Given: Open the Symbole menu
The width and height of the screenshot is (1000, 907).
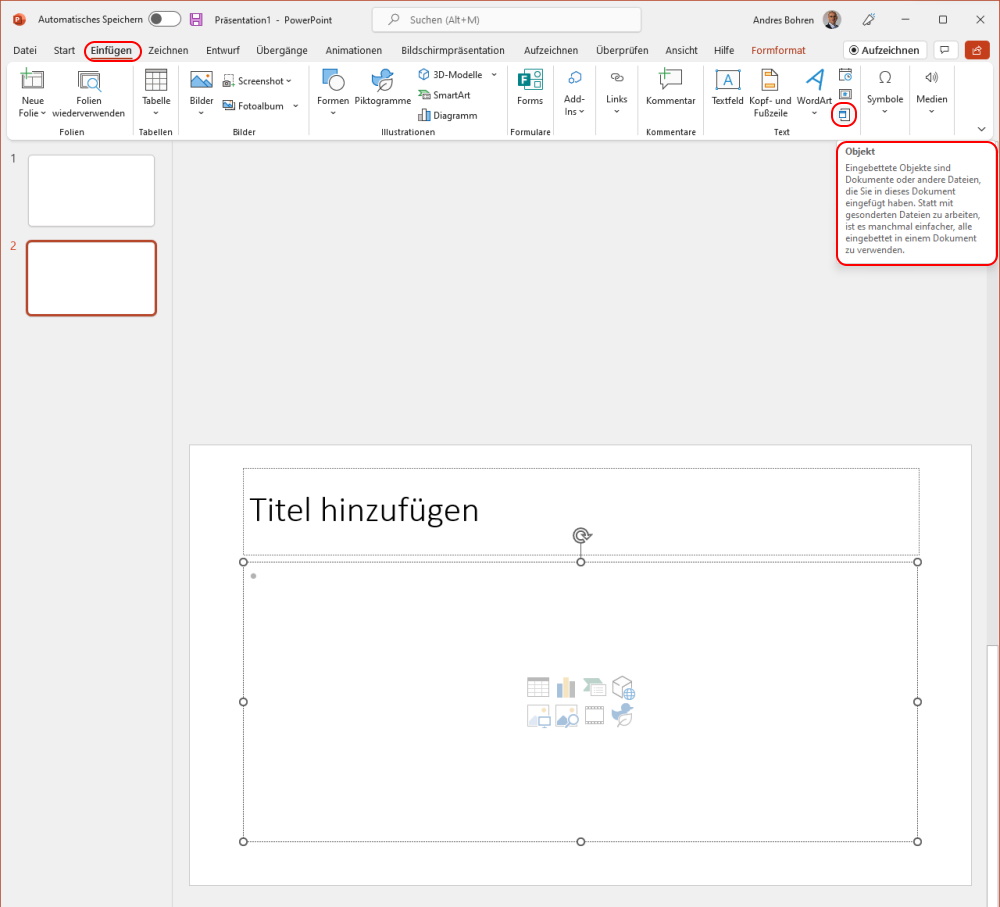Looking at the screenshot, I should 885,93.
